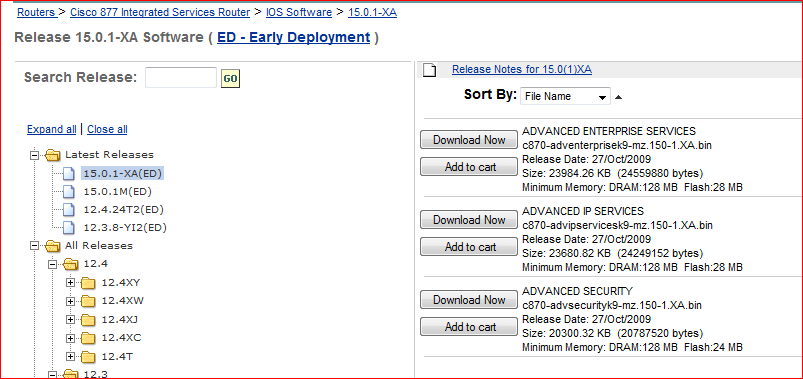803x379 pixels.
Task: Click document icon next to 15.0.1M(ED)
Action: coord(69,192)
